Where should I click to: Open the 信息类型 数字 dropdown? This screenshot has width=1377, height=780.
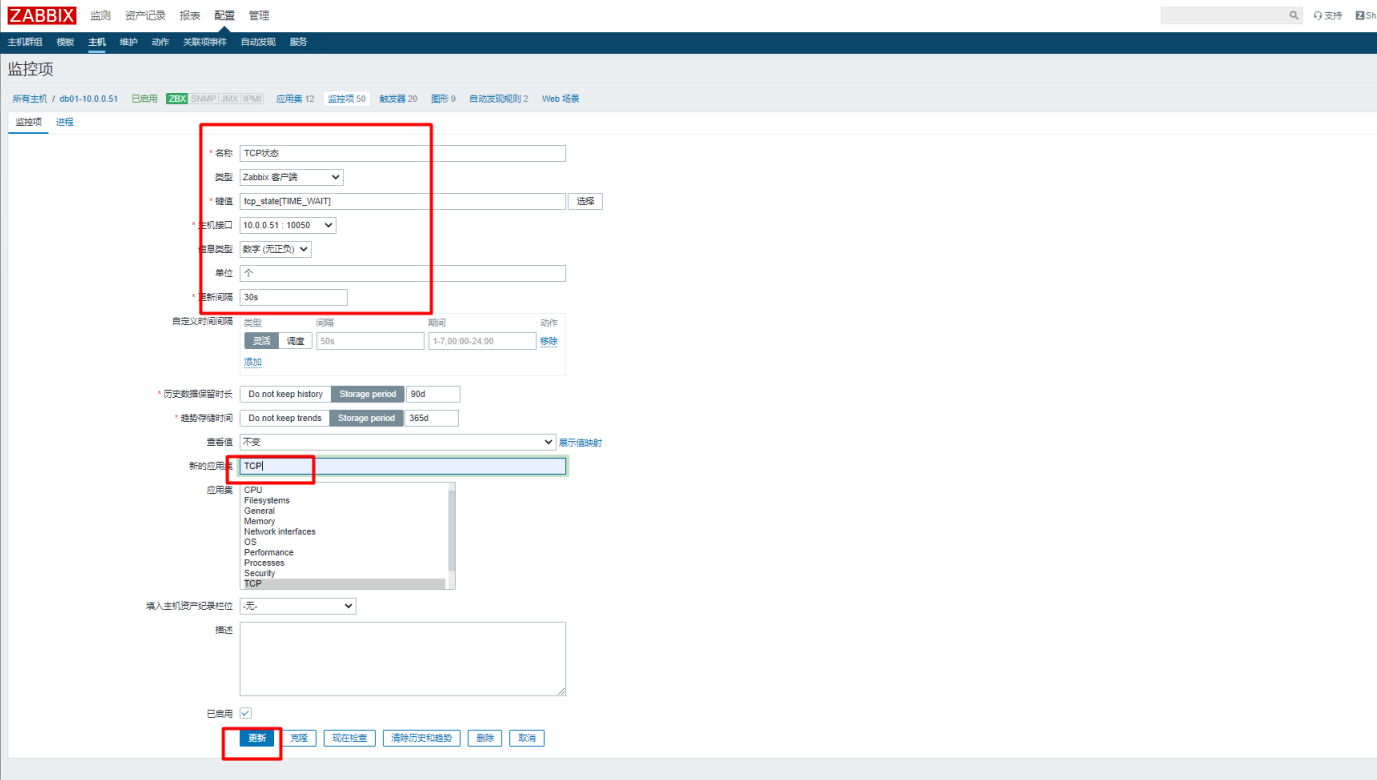click(275, 249)
